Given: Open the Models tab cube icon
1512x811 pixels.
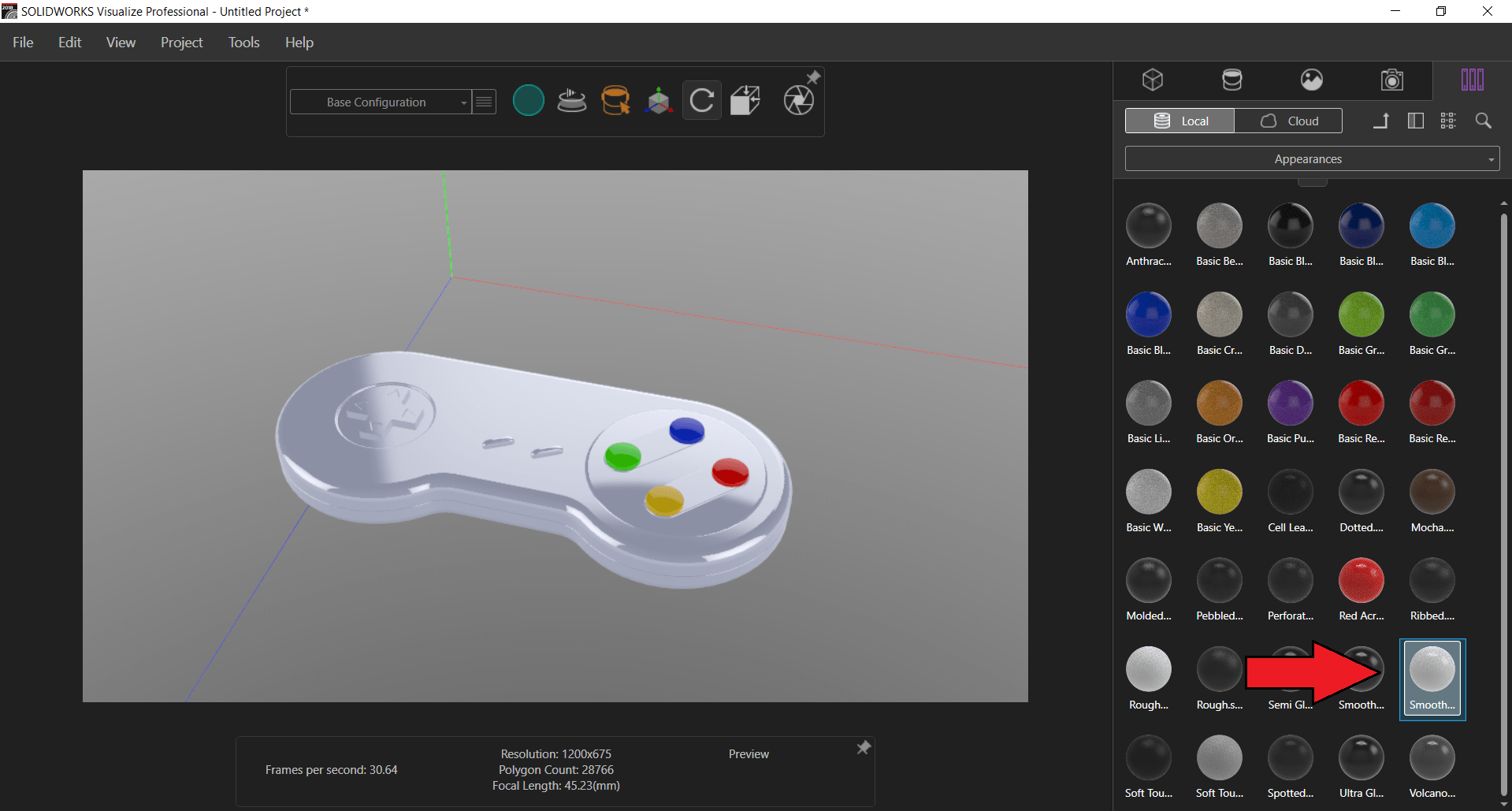Looking at the screenshot, I should coord(1153,80).
